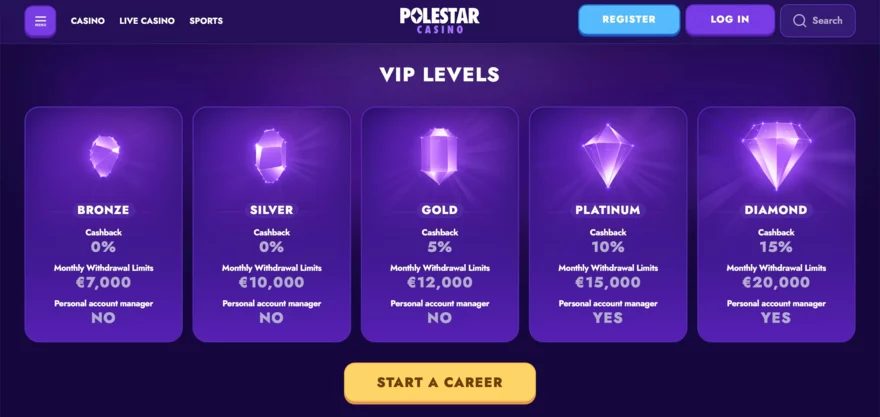Viewport: 880px width, 417px height.
Task: Click the large Diamond gem icon
Action: coord(776,154)
